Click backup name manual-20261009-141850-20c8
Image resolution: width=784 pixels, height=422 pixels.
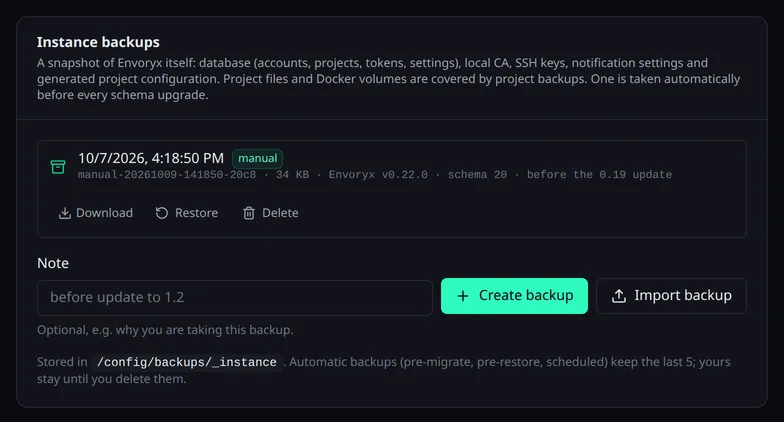coord(167,175)
